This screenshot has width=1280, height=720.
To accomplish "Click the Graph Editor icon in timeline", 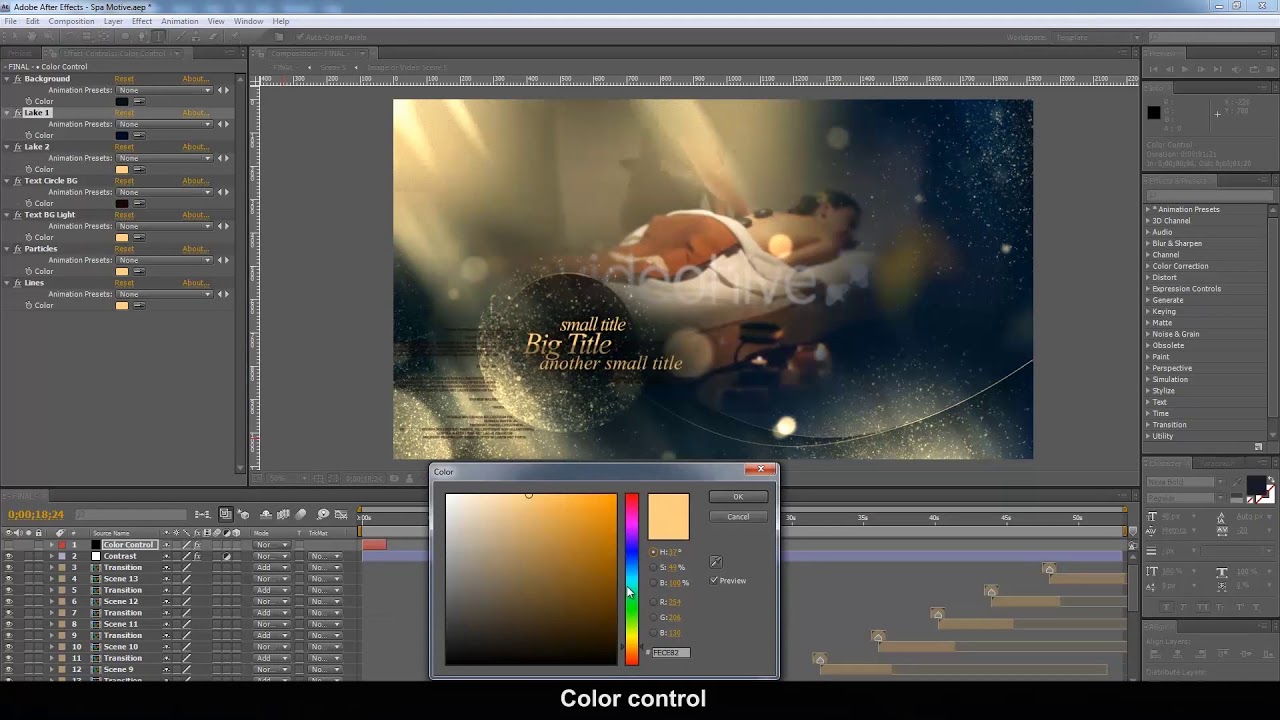I will (341, 514).
